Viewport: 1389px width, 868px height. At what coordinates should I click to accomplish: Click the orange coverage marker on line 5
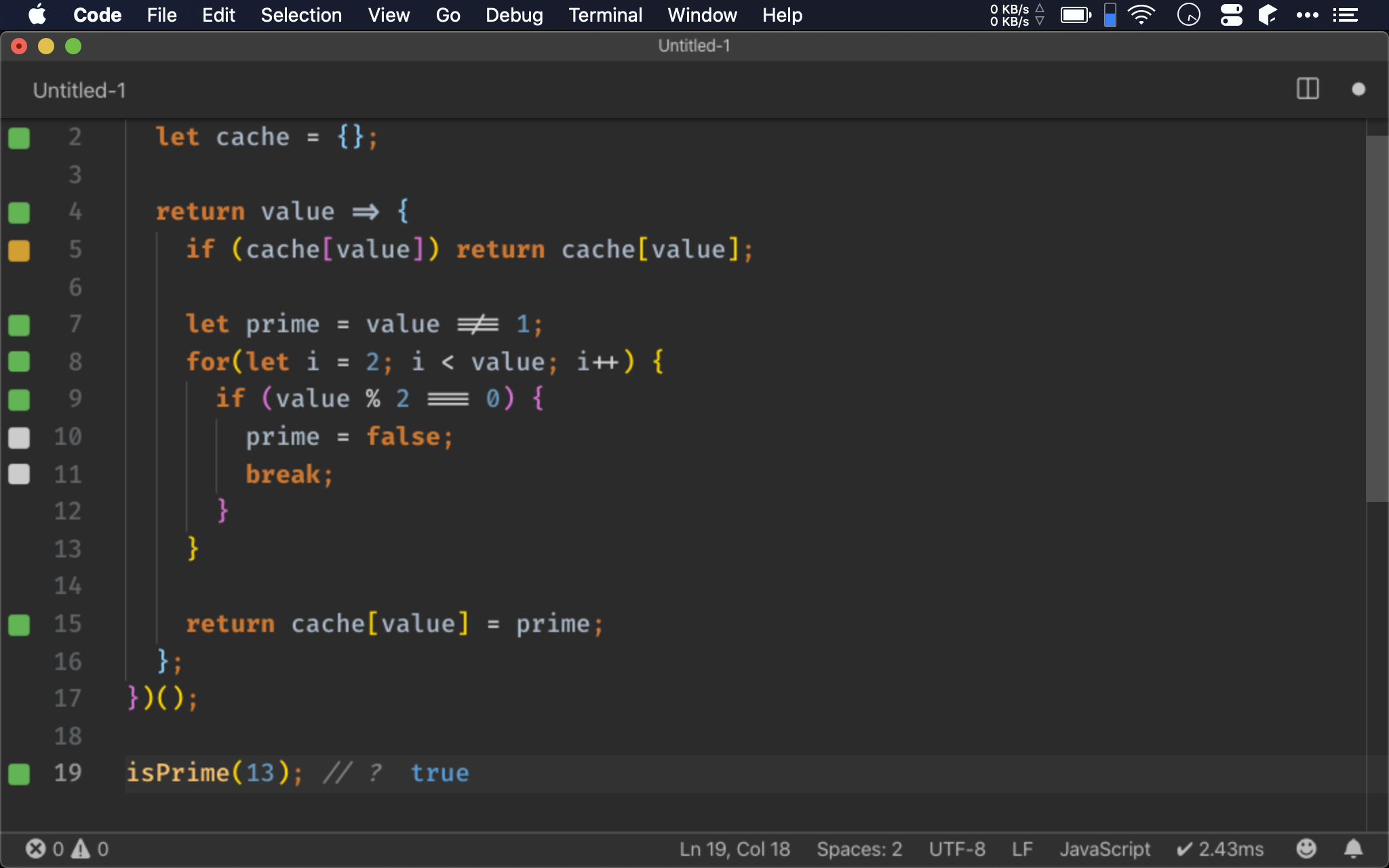[19, 250]
